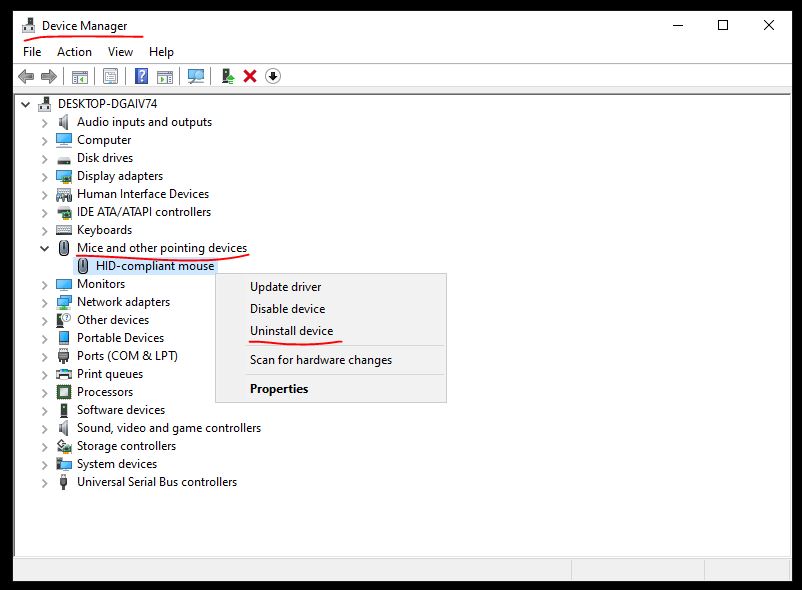802x590 pixels.
Task: Click the Device Manager title bar icon
Action: coord(29,26)
